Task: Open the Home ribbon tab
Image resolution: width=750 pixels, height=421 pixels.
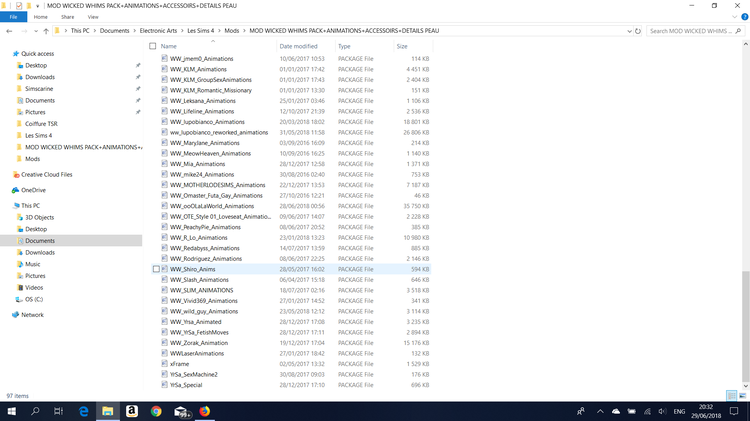Action: point(41,17)
